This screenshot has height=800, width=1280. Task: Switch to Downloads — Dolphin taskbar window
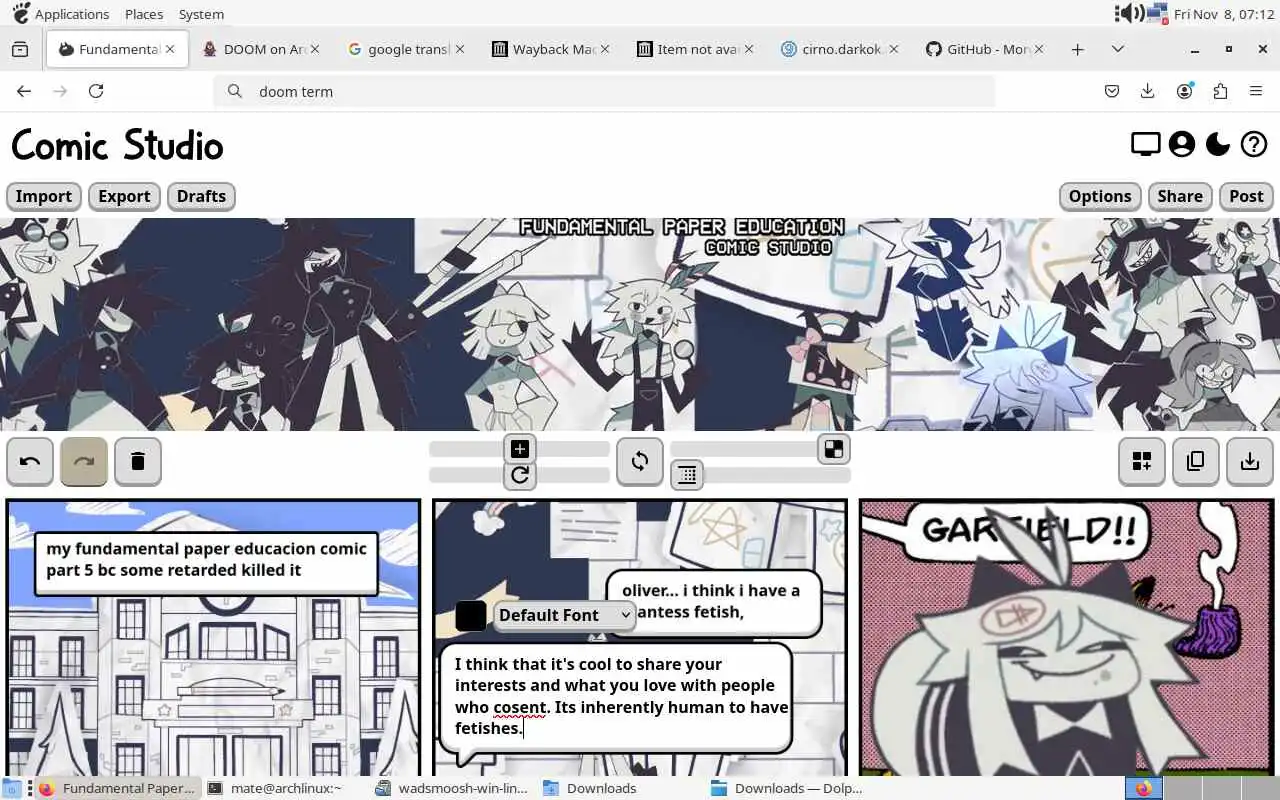787,788
